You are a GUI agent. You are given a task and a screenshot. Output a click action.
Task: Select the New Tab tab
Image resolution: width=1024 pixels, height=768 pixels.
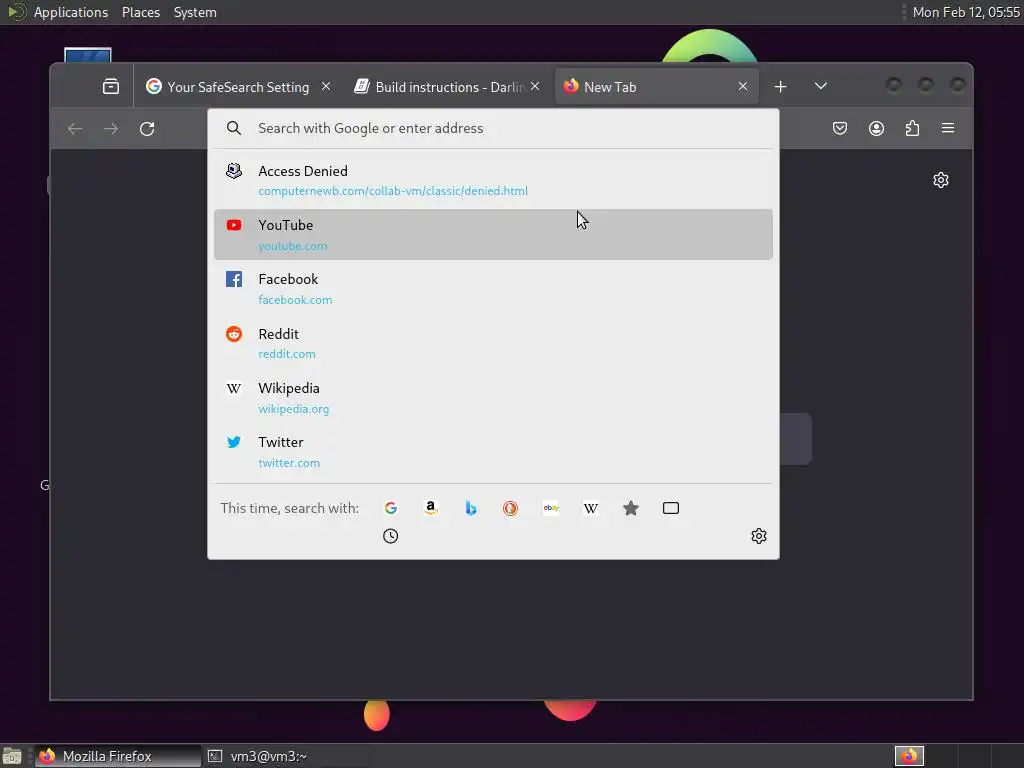[657, 87]
